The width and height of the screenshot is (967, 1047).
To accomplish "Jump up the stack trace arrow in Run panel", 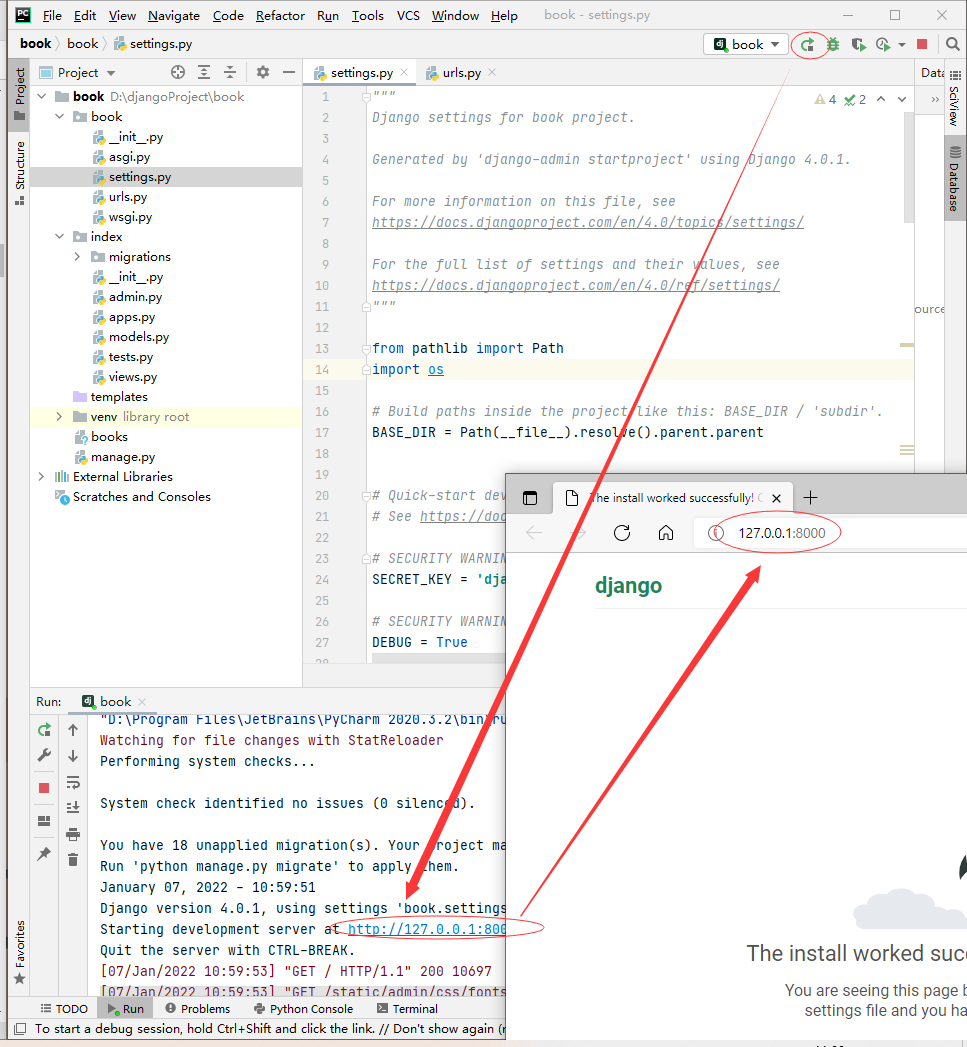I will 73,730.
